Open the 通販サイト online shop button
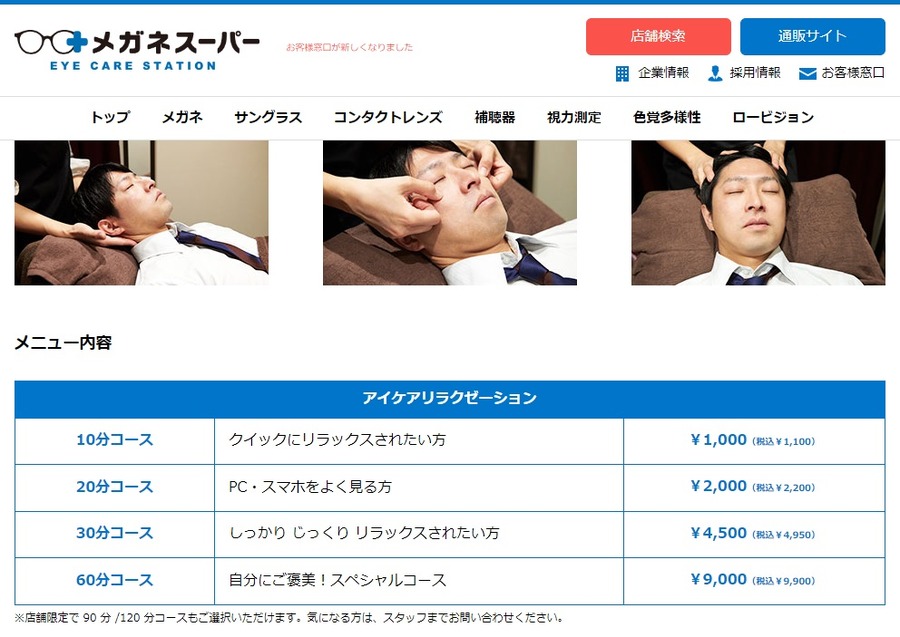Viewport: 900px width, 637px height. click(x=812, y=37)
